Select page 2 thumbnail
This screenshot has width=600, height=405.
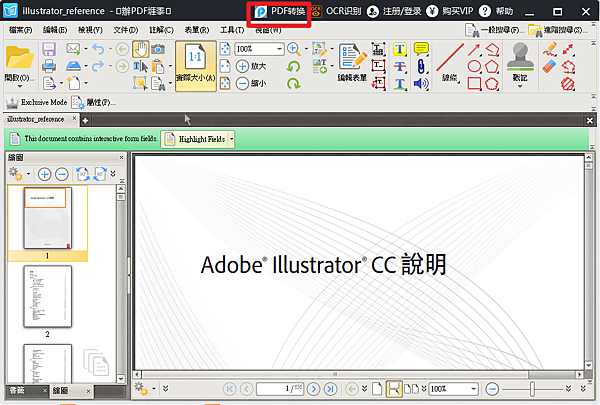click(47, 297)
